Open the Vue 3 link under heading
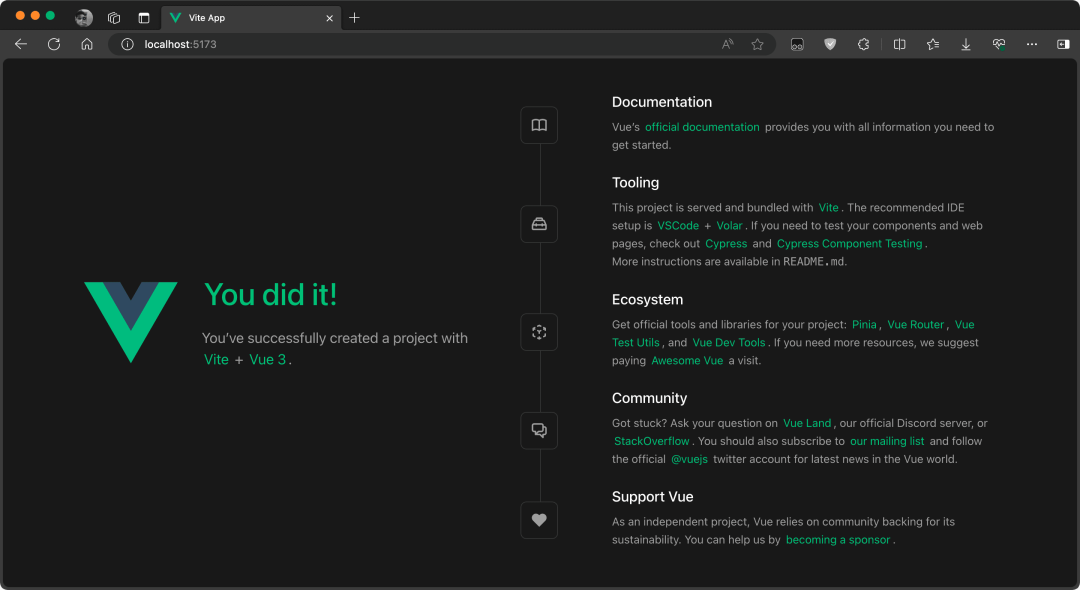Screen dimensions: 1080x590 (x=267, y=359)
